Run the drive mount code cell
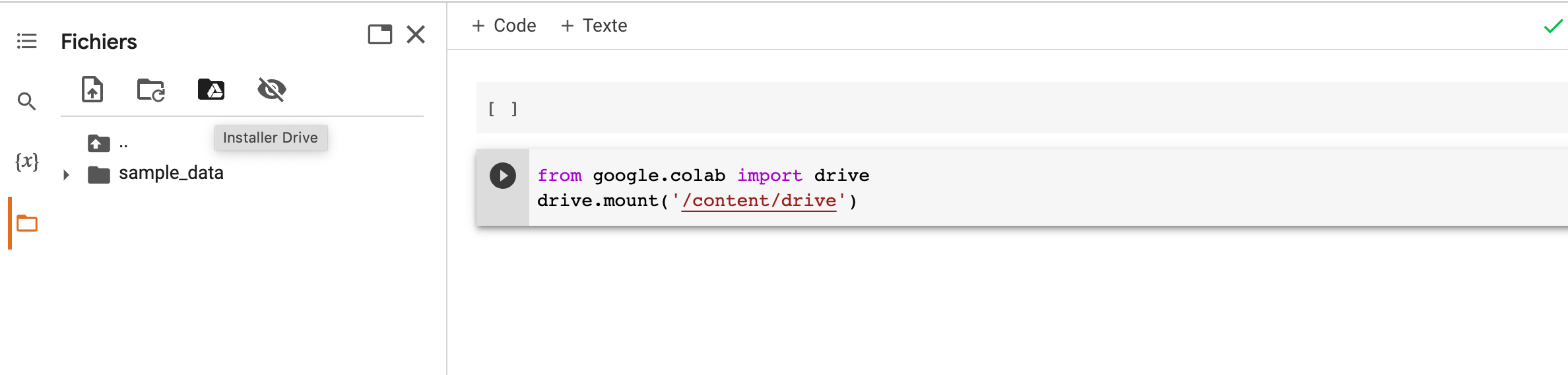1568x375 pixels. 503,176
